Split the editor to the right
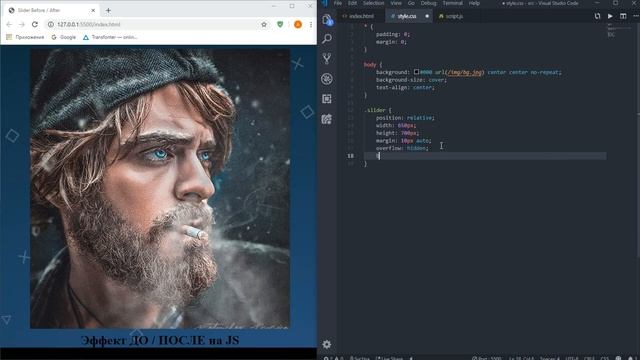The image size is (640, 360). pyautogui.click(x=623, y=16)
